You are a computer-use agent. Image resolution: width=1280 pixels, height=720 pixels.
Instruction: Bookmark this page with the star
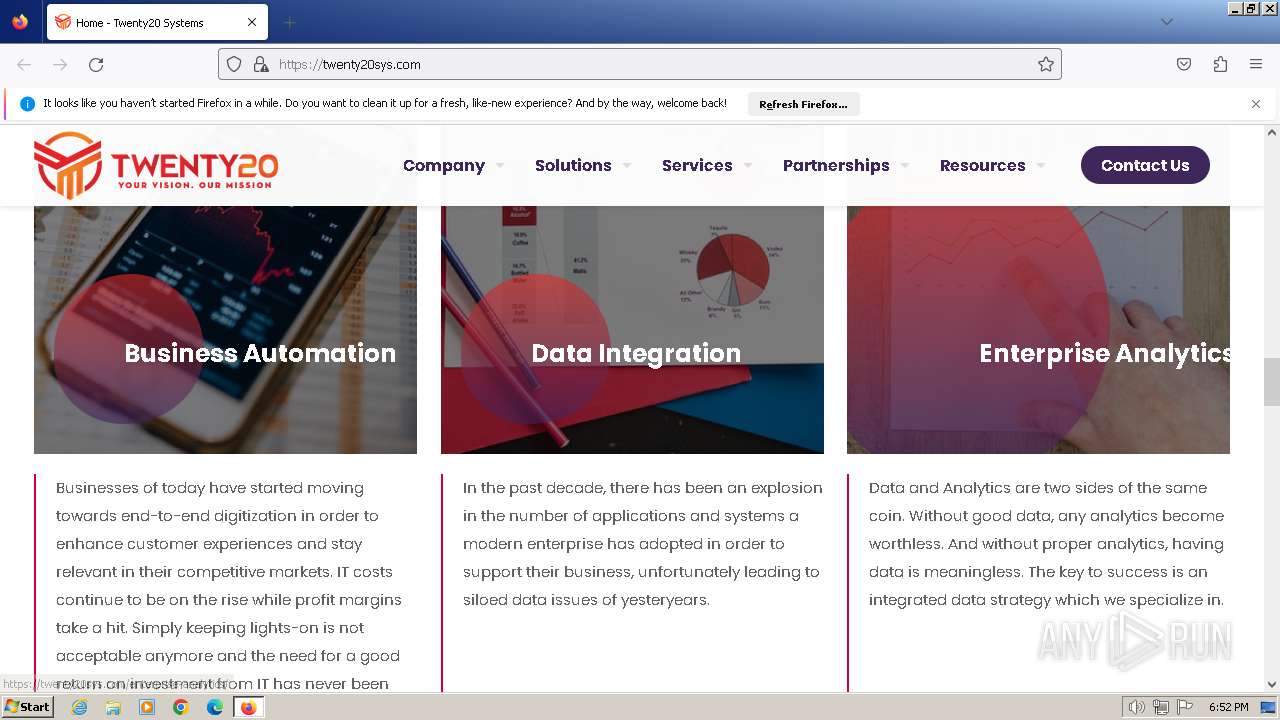point(1046,64)
